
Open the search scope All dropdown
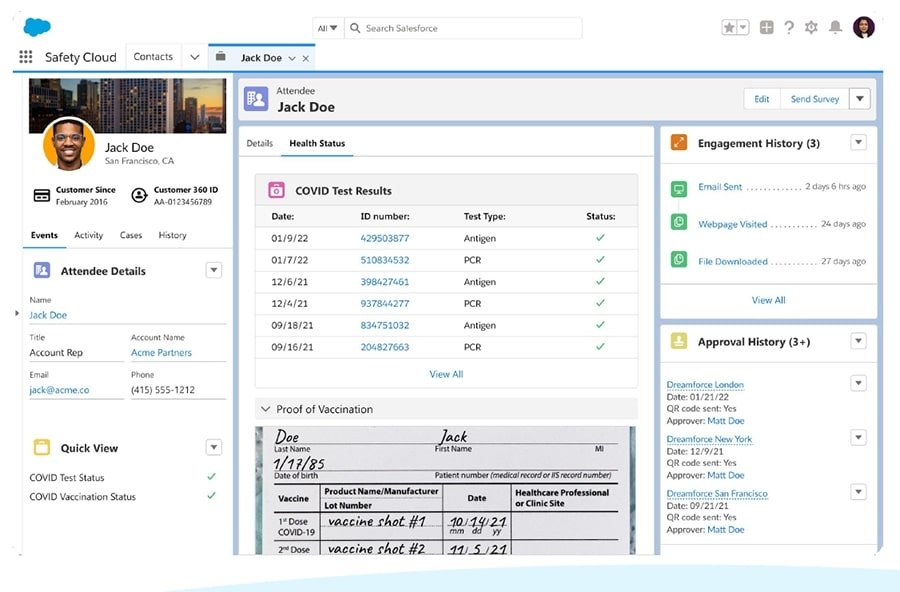326,27
